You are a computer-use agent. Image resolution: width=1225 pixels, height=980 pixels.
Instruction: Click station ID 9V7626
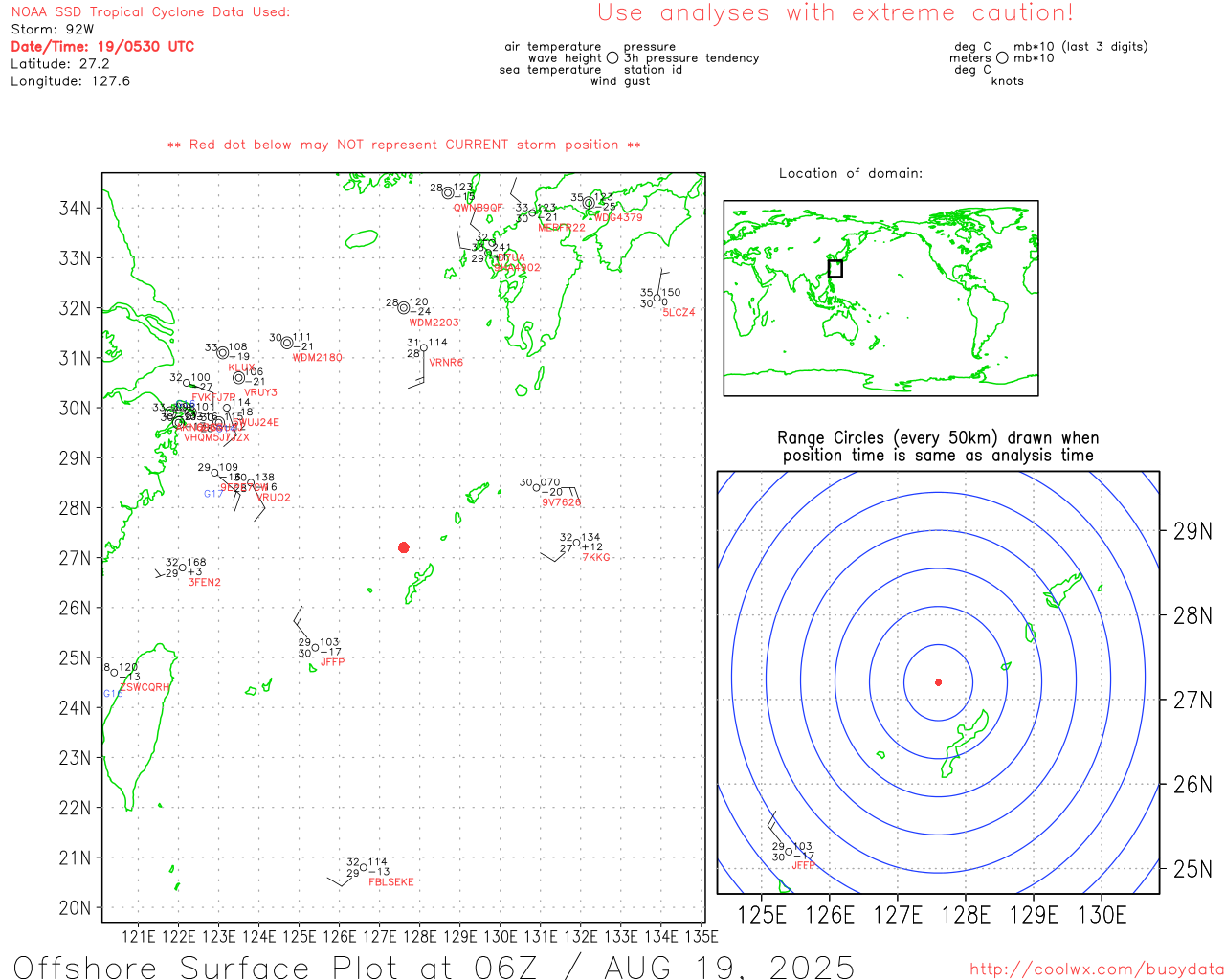click(x=562, y=502)
